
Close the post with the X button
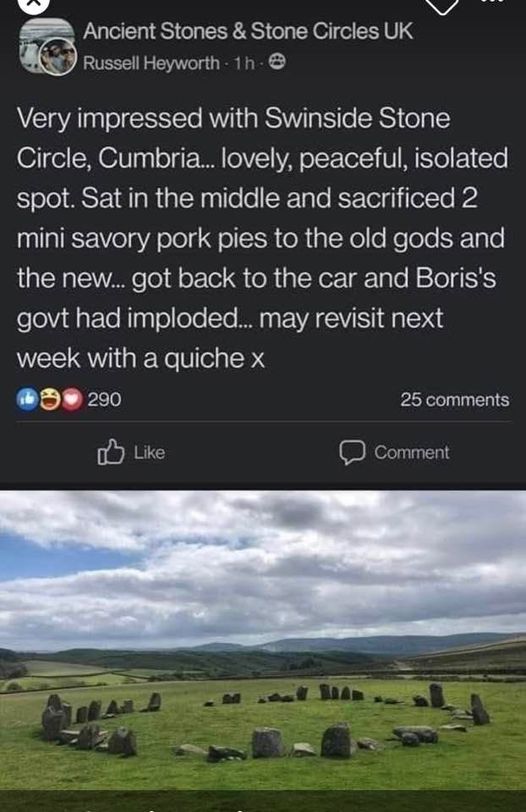click(34, 5)
